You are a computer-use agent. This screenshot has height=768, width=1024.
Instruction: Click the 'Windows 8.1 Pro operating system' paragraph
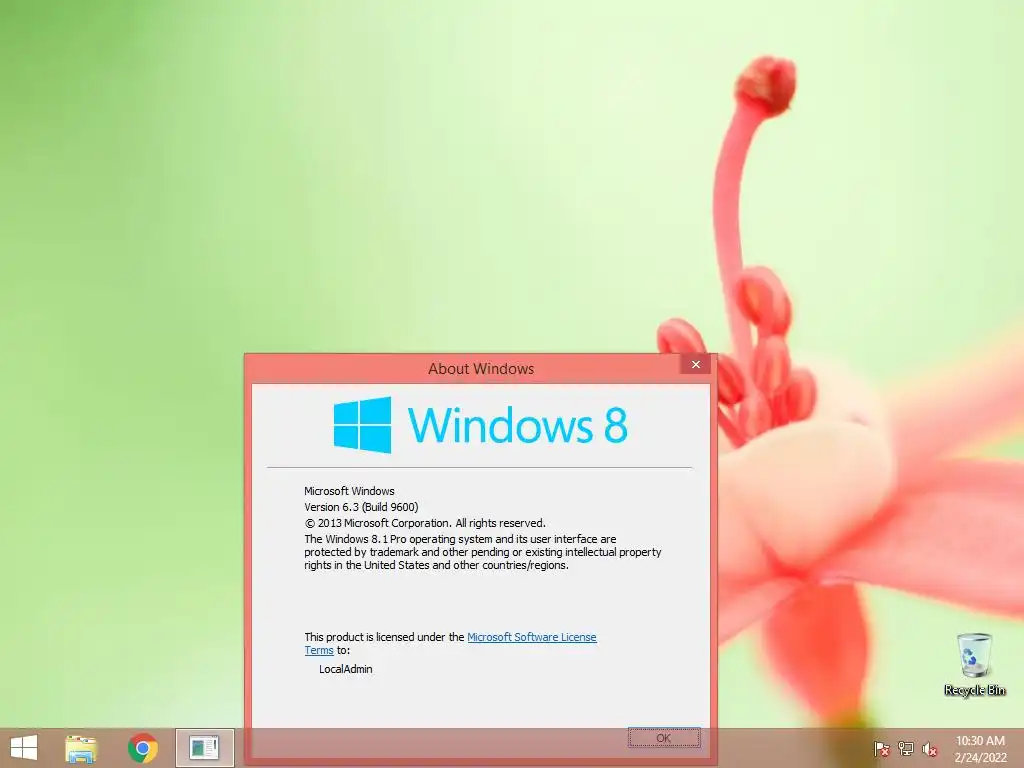(x=483, y=552)
